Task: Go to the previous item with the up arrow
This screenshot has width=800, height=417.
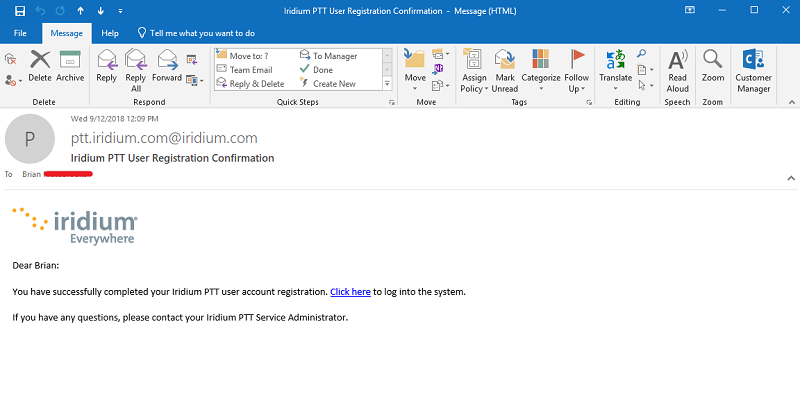Action: pos(80,11)
